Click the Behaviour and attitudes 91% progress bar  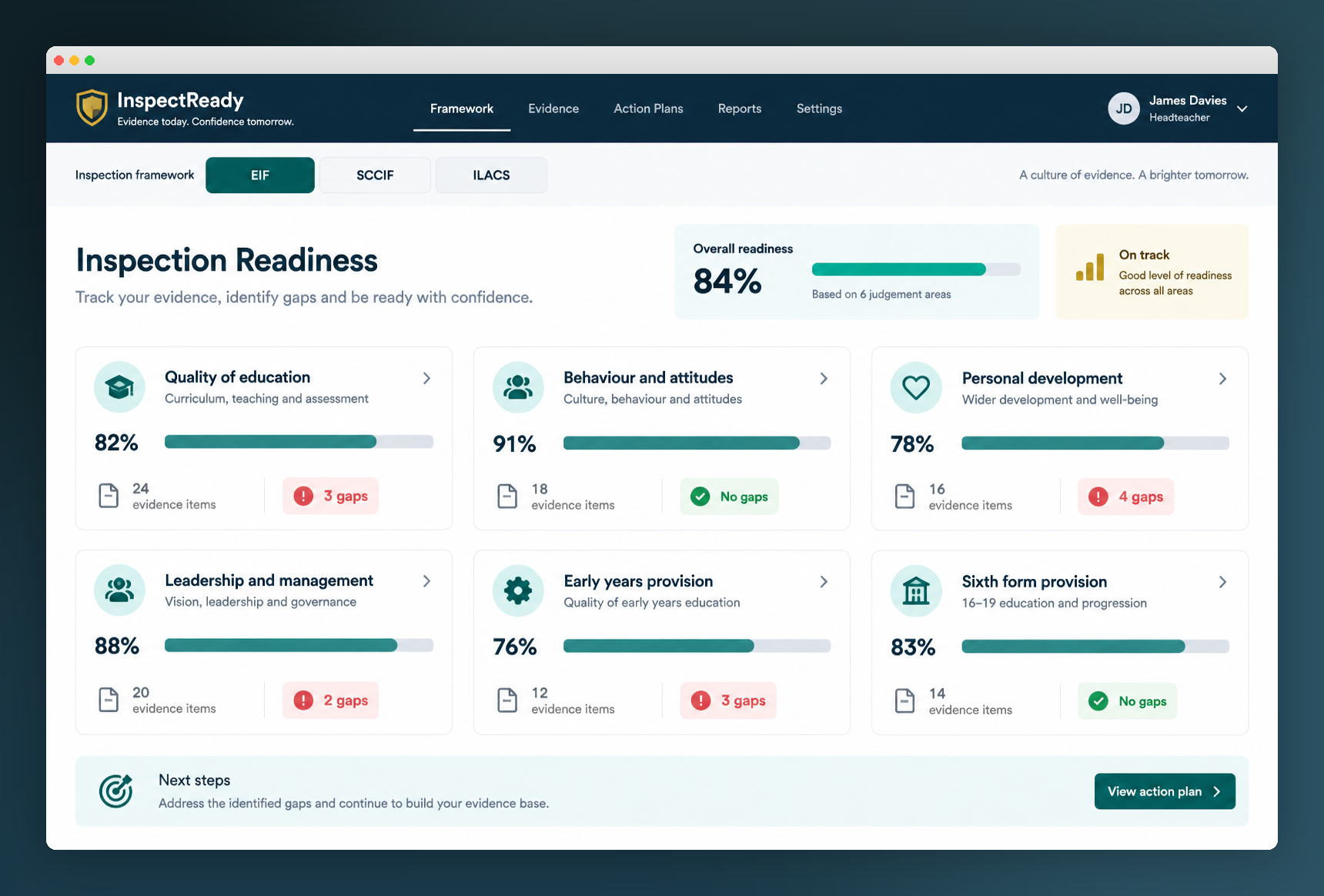pyautogui.click(x=697, y=443)
